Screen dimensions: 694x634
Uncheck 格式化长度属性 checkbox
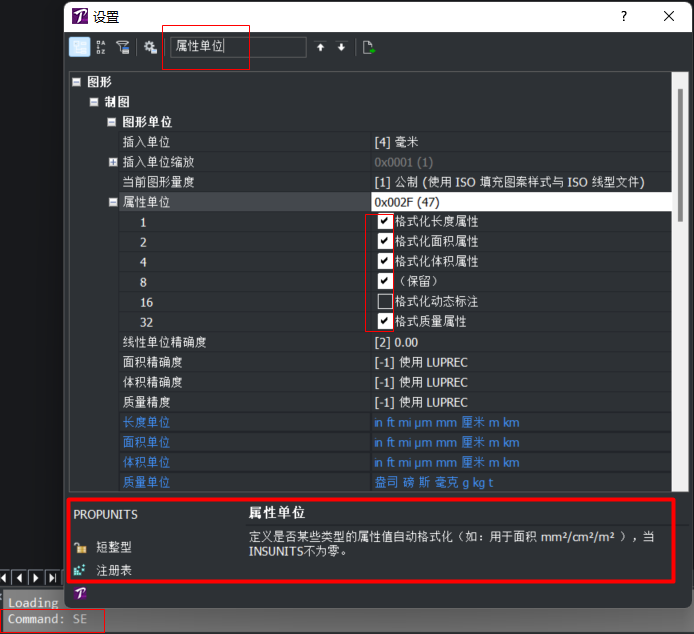click(x=385, y=222)
